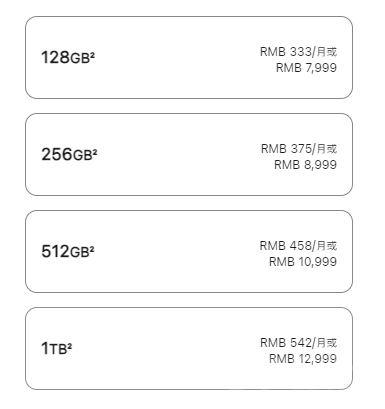
Task: Open footnote 2 beside 1TB
Action: [x=69, y=346]
